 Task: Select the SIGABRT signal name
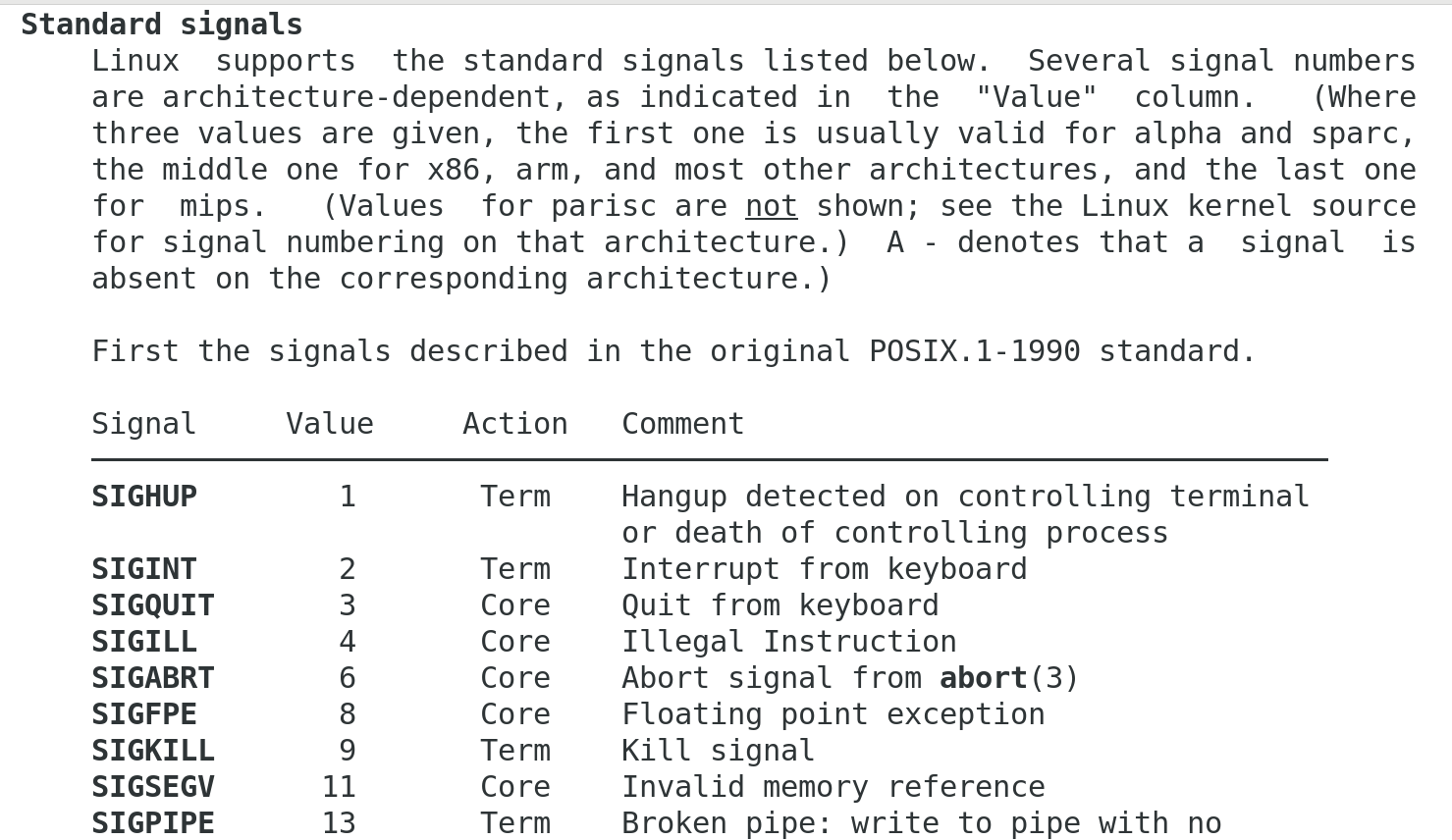click(x=153, y=678)
